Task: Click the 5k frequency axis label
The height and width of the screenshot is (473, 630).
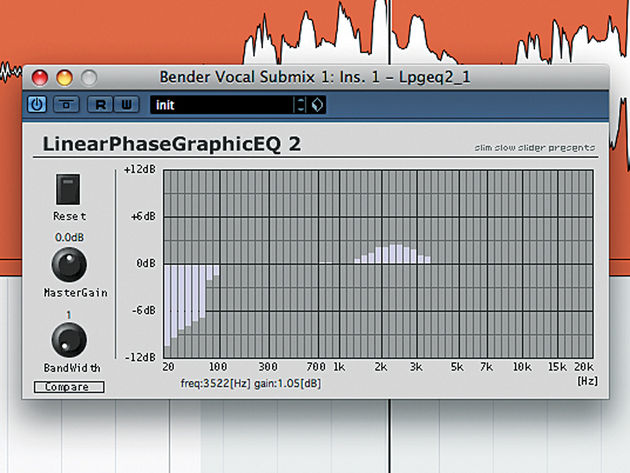Action: click(x=457, y=367)
